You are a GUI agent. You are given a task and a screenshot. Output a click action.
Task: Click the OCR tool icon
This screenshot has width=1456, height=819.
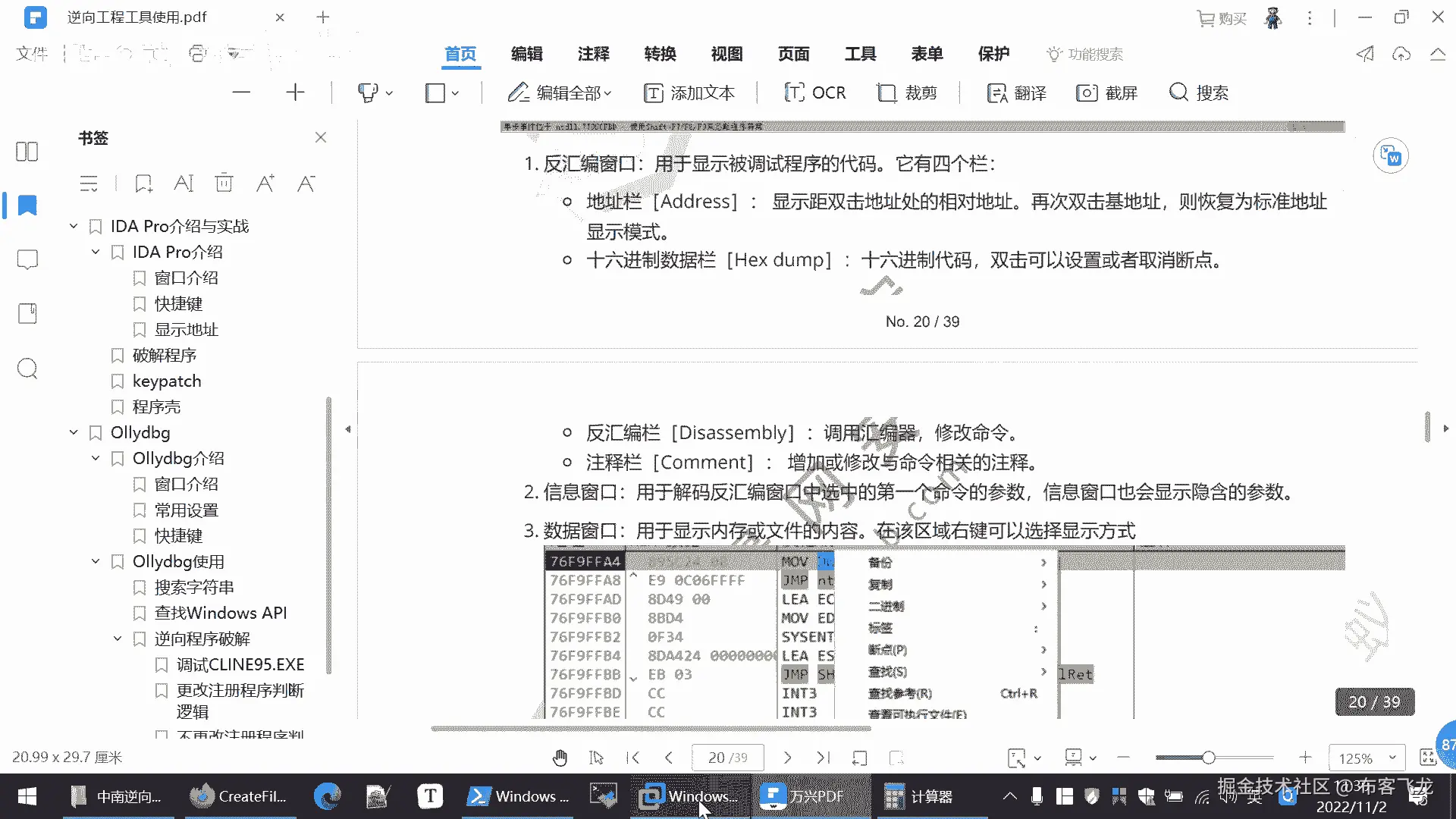(794, 93)
